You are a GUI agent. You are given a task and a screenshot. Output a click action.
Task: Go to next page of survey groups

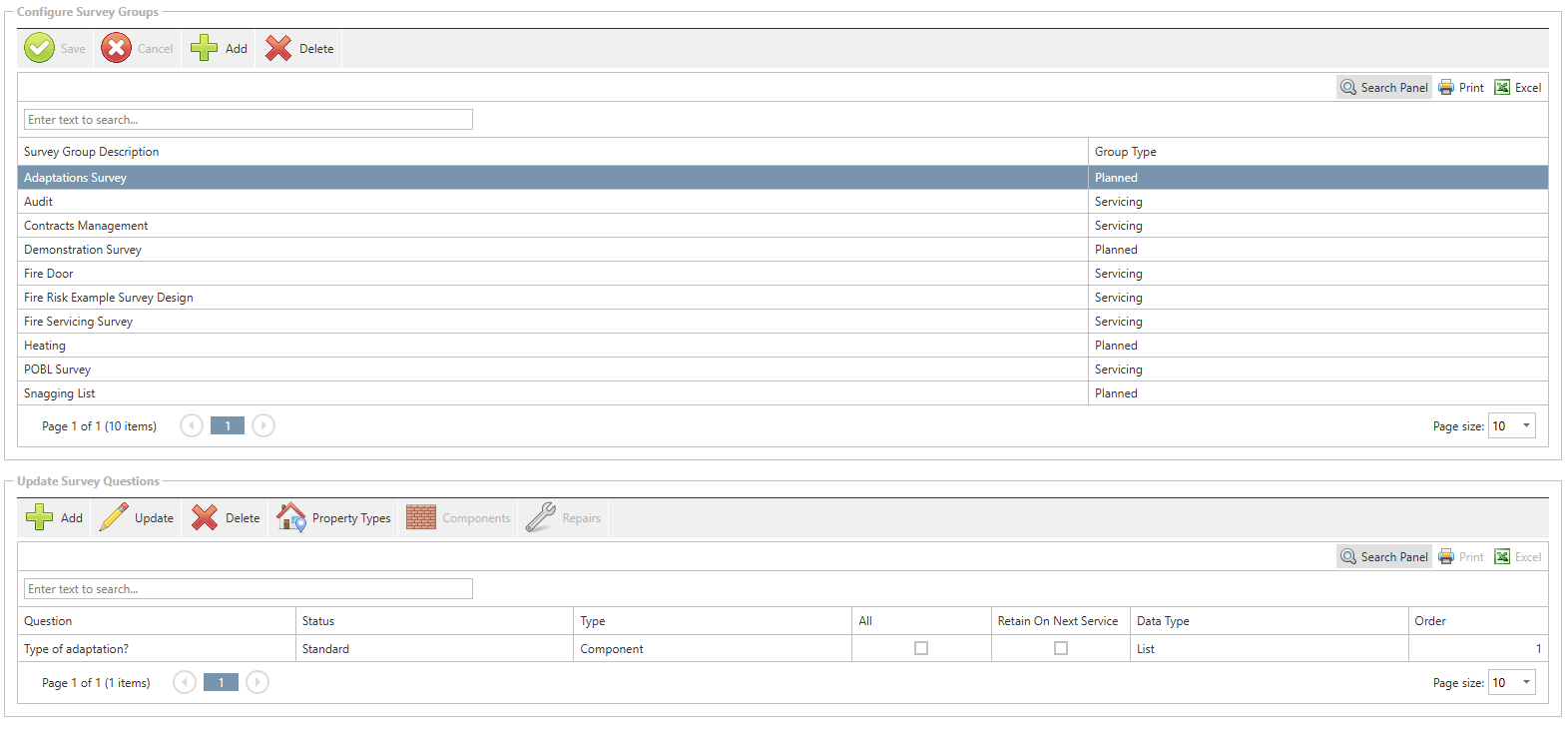pos(263,426)
